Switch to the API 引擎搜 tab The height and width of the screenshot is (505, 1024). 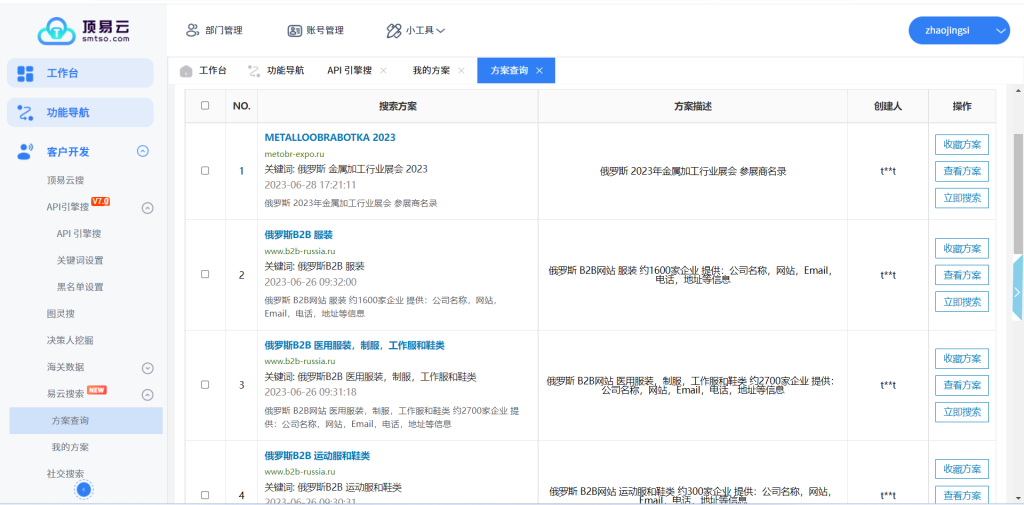point(349,71)
